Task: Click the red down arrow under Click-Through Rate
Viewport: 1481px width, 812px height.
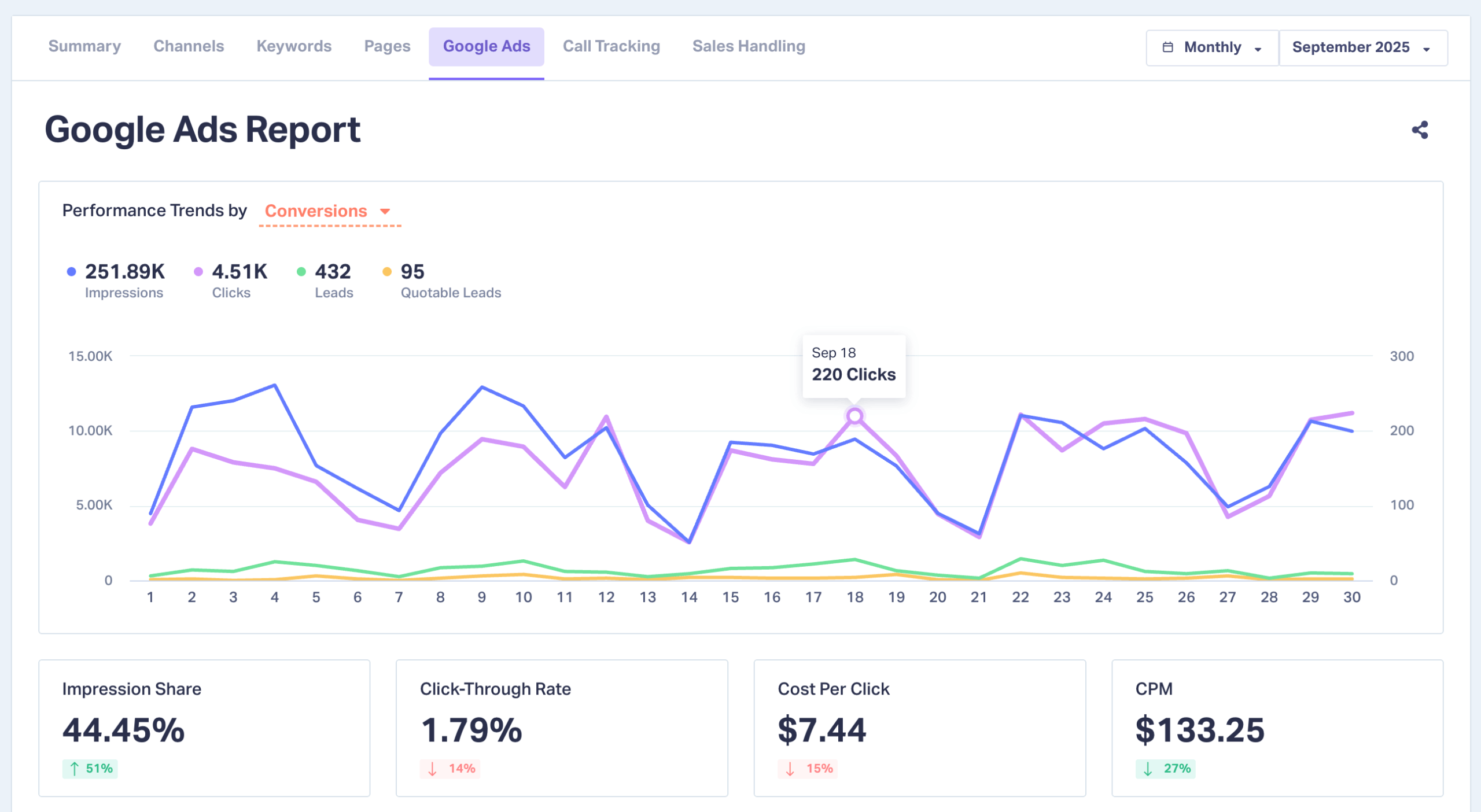Action: [x=432, y=769]
